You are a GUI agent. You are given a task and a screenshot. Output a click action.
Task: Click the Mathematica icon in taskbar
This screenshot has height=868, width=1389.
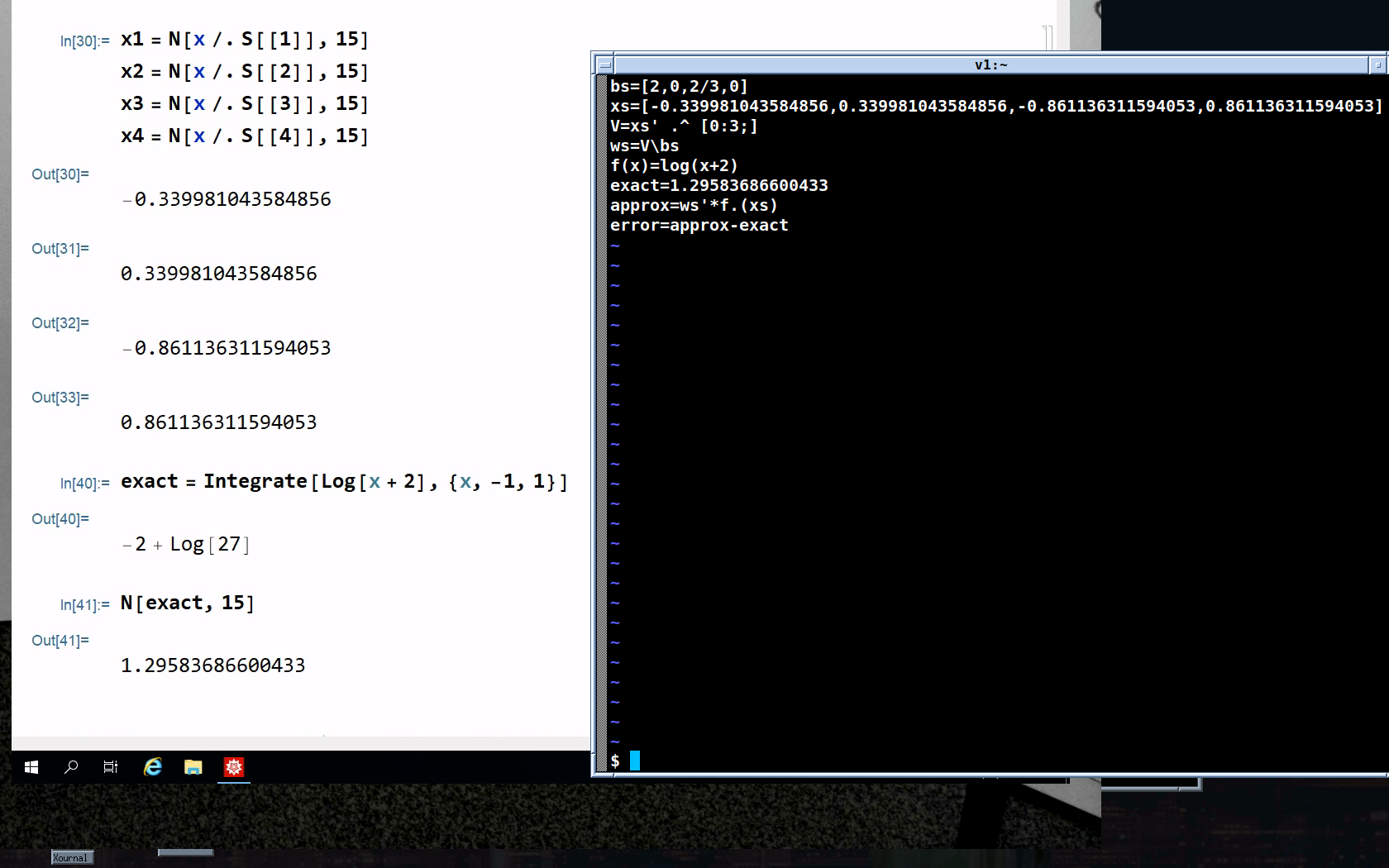[234, 767]
